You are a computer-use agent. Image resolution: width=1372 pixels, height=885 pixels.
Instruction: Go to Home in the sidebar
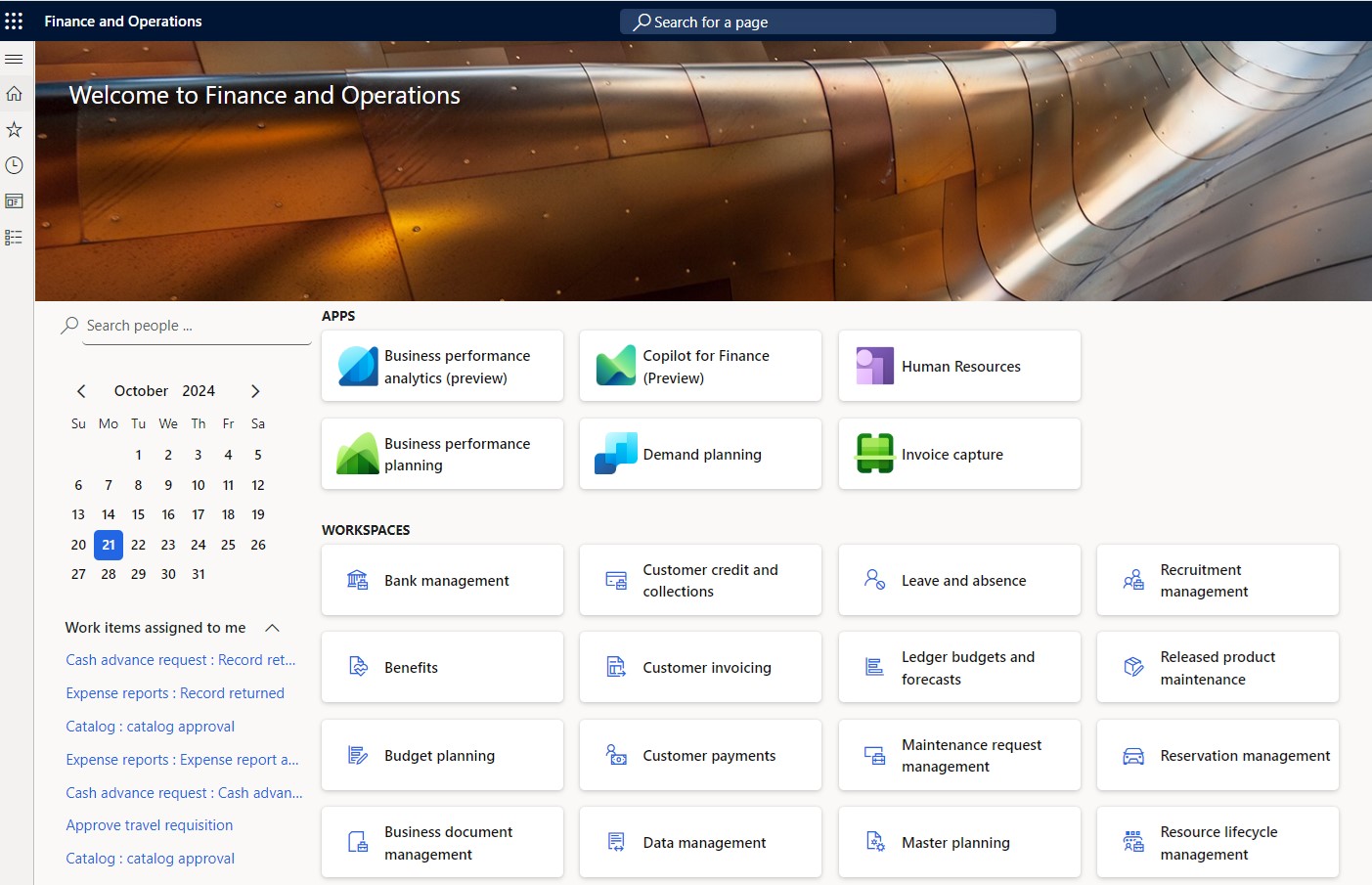14,94
